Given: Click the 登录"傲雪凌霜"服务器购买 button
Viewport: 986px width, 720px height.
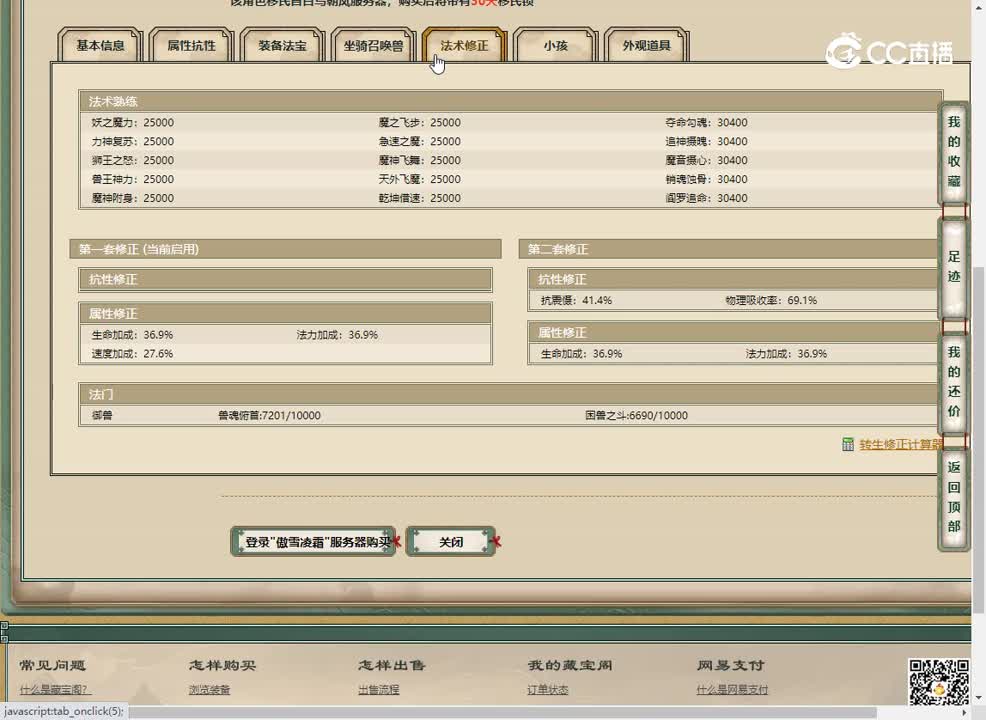Looking at the screenshot, I should click(312, 542).
